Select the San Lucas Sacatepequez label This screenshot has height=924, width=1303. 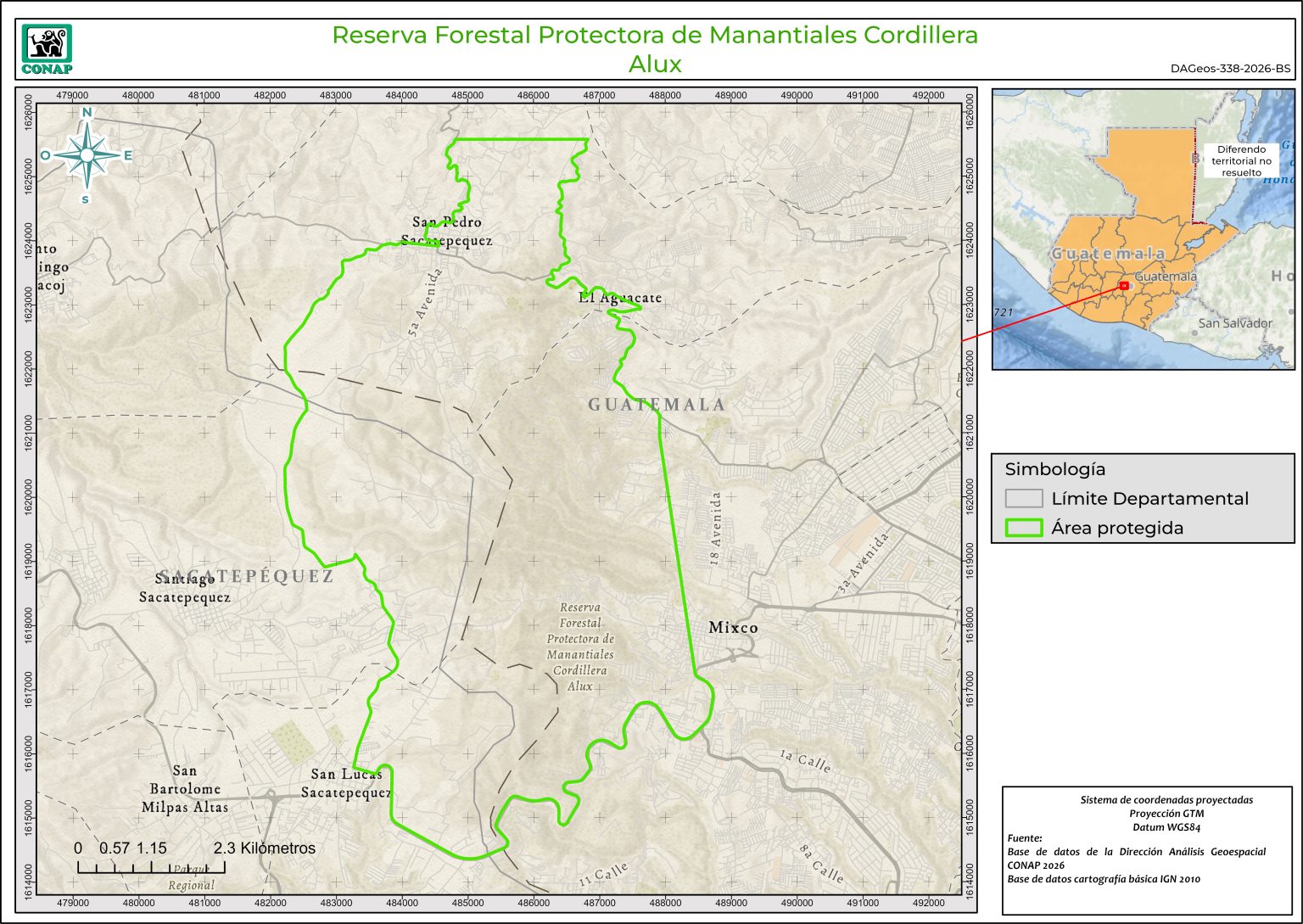pyautogui.click(x=346, y=783)
